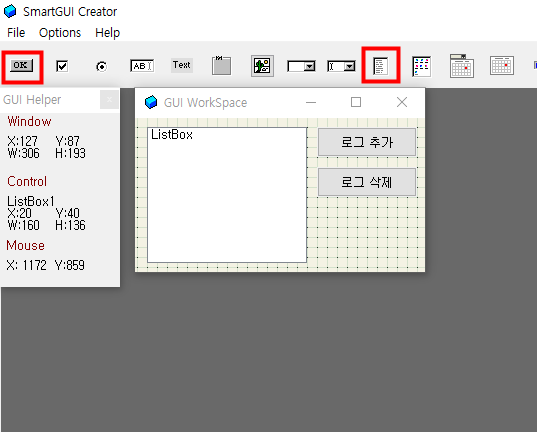Click the 로그 추가 button in workspace
The image size is (537, 432).
click(367, 142)
